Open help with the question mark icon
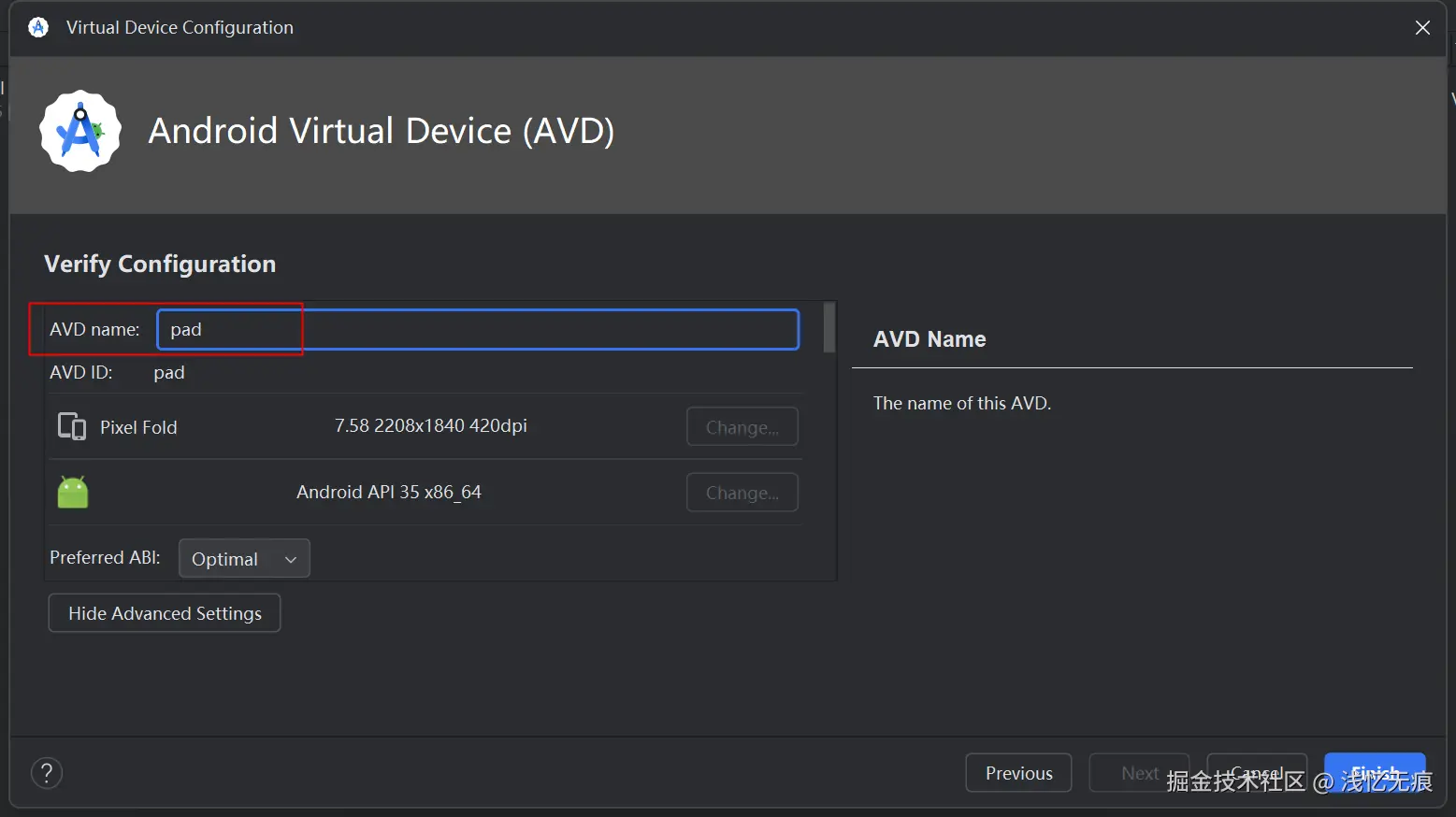 pos(47,773)
